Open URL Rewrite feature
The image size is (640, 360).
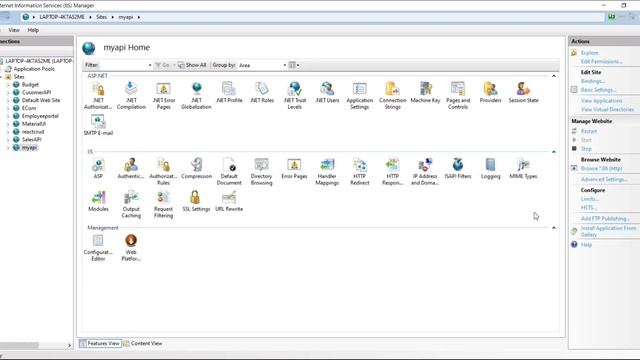tap(229, 201)
